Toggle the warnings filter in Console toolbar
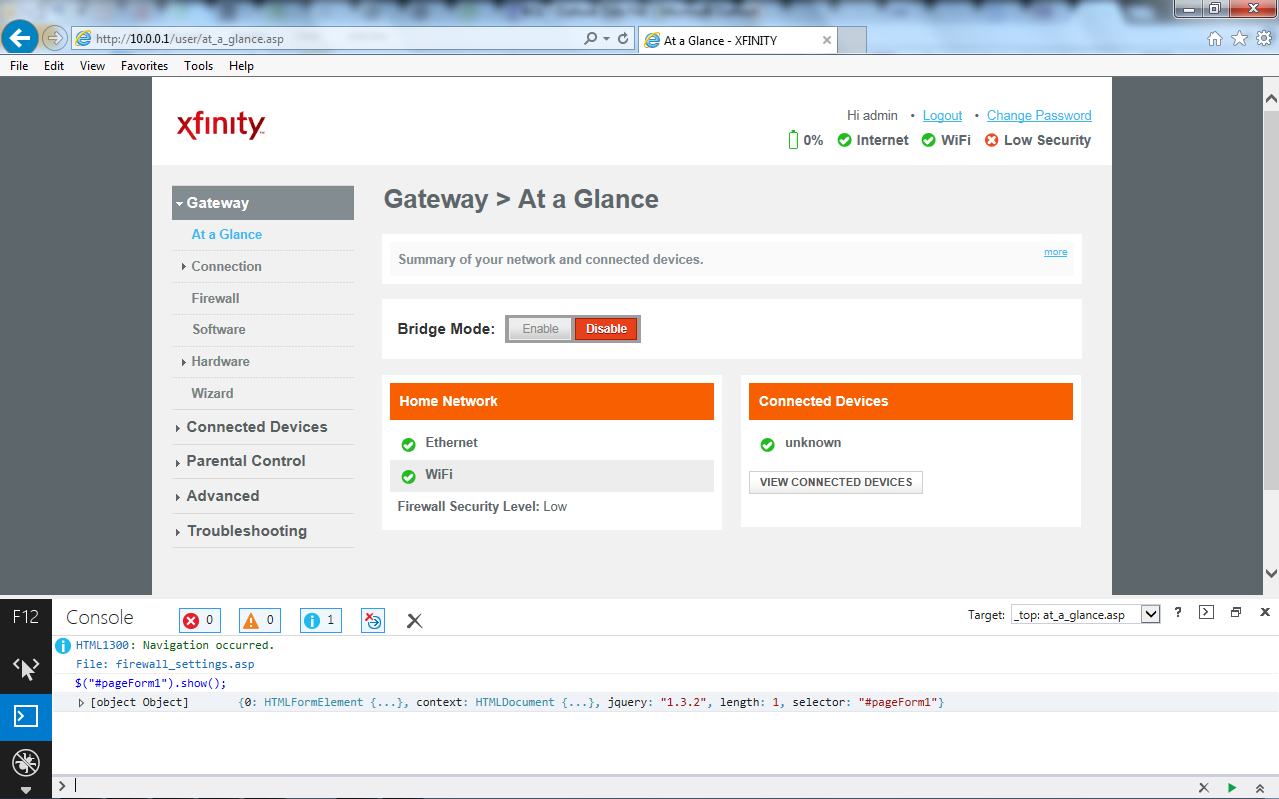Screen dimensions: 1279x799 259,620
